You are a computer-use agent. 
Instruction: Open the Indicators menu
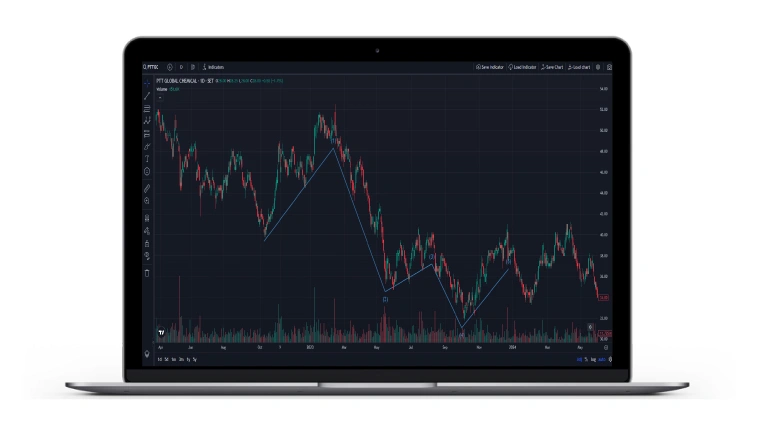pyautogui.click(x=213, y=67)
